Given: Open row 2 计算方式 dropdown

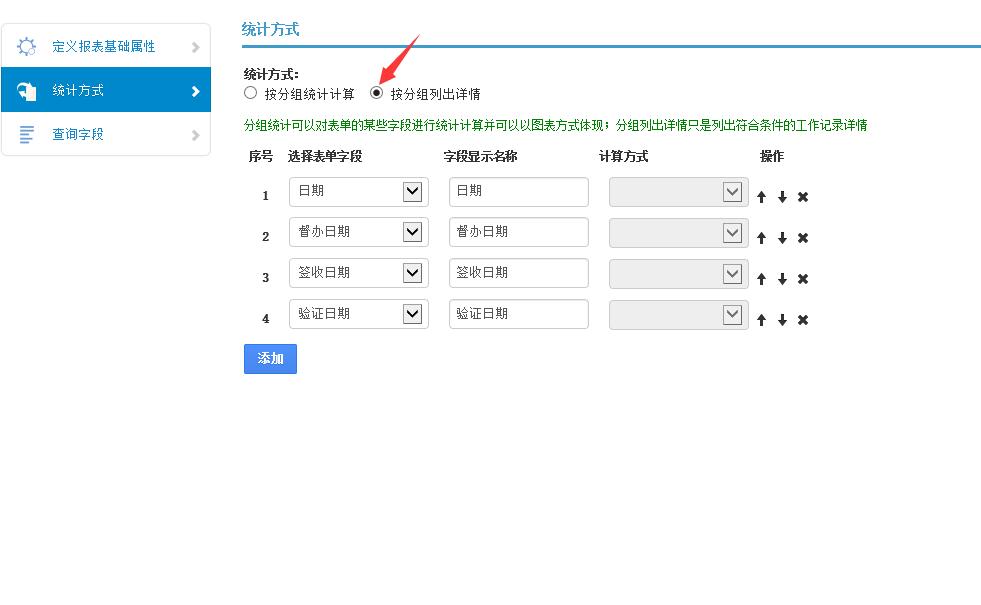Looking at the screenshot, I should pos(679,233).
